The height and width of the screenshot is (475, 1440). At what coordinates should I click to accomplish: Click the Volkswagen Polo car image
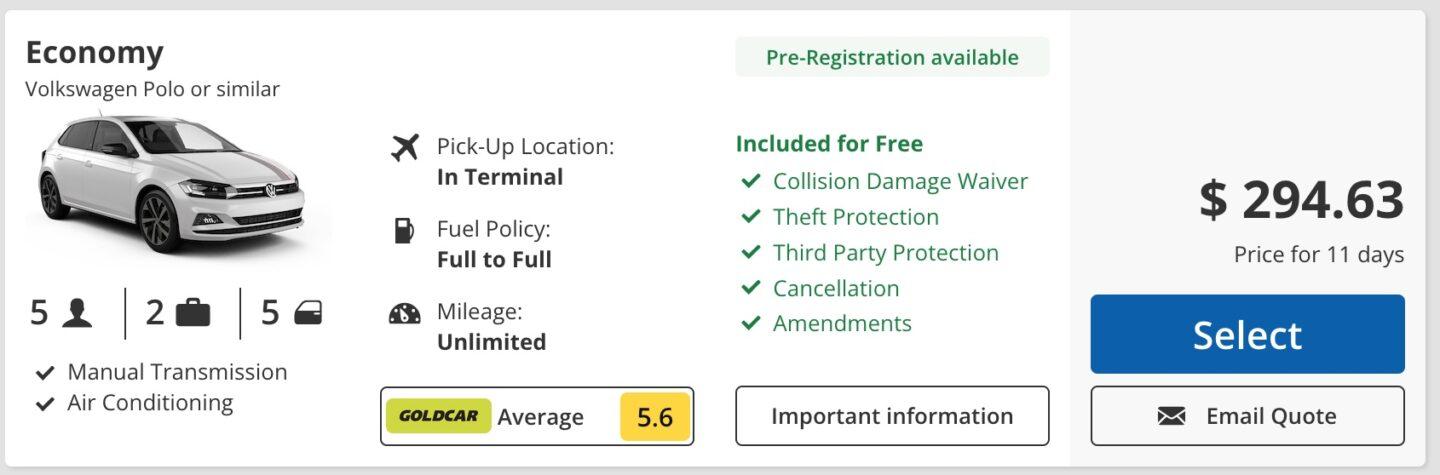pos(172,184)
